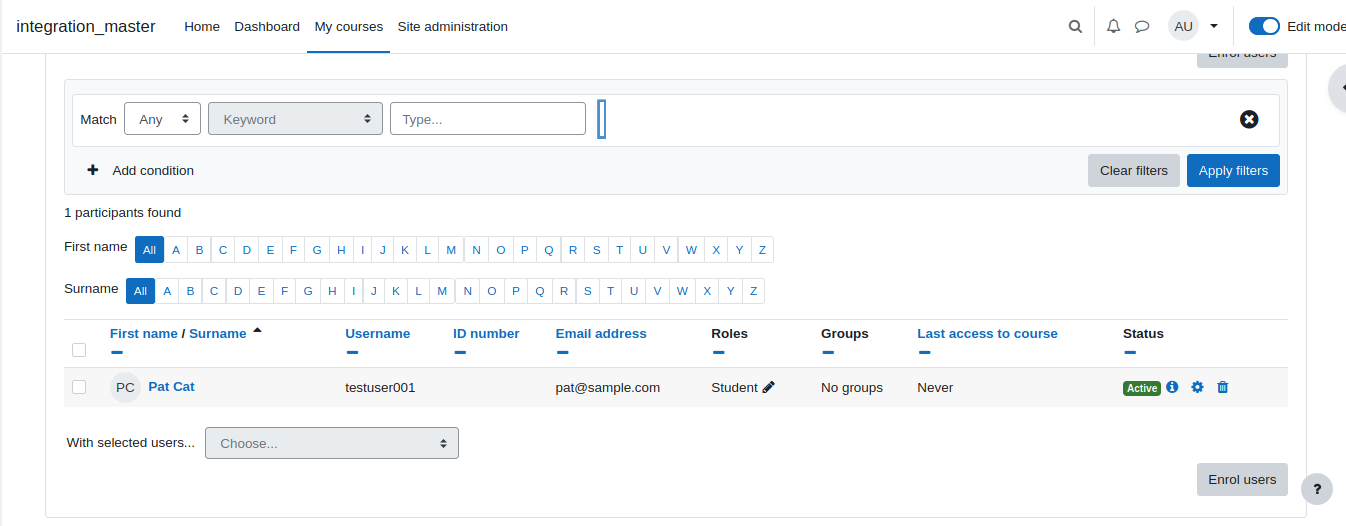The image size is (1346, 526).
Task: Click the Type... filter input field
Action: tap(488, 119)
